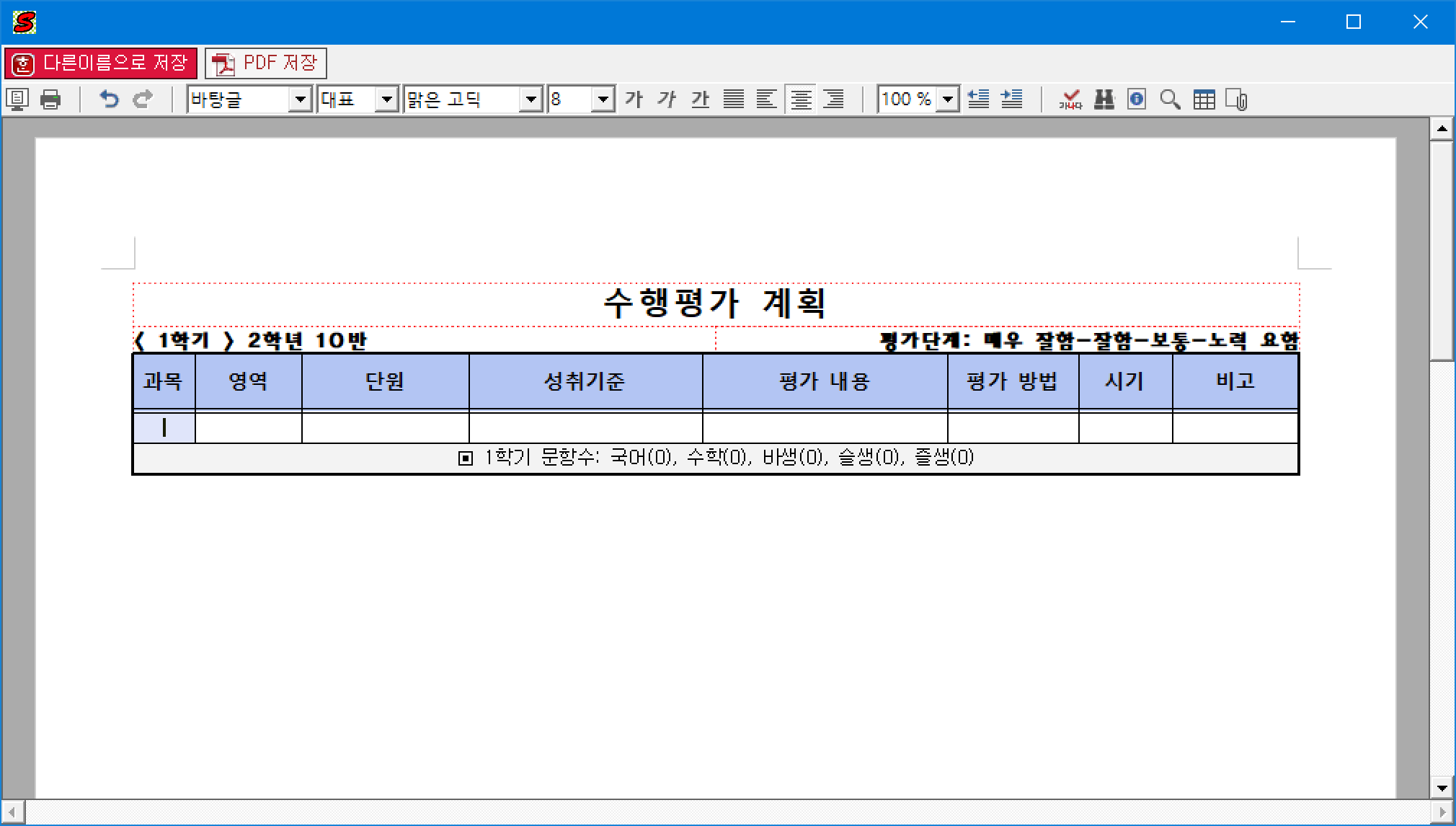
Task: Toggle bold text formatting
Action: (x=634, y=99)
